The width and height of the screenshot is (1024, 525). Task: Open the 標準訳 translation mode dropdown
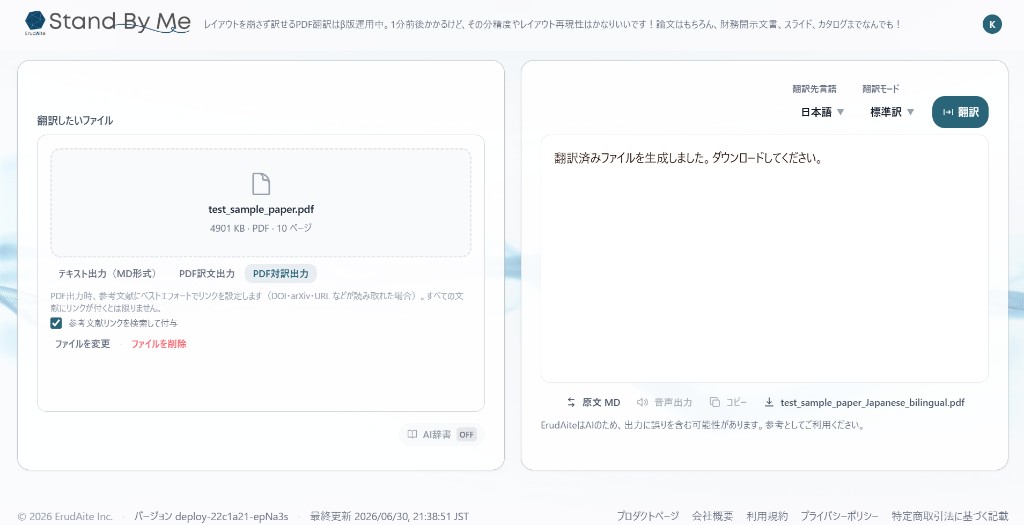891,112
